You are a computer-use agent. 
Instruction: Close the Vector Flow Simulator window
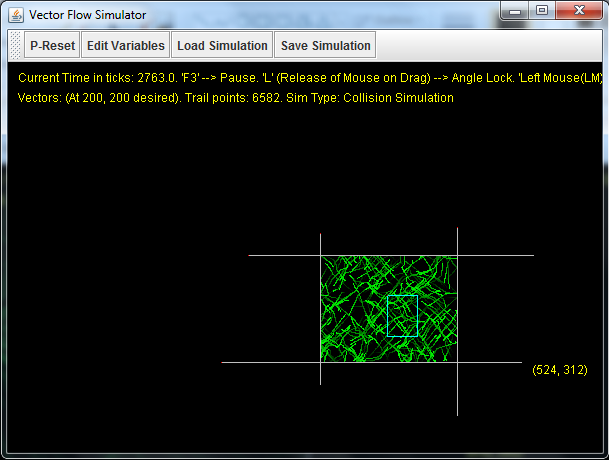coord(579,10)
